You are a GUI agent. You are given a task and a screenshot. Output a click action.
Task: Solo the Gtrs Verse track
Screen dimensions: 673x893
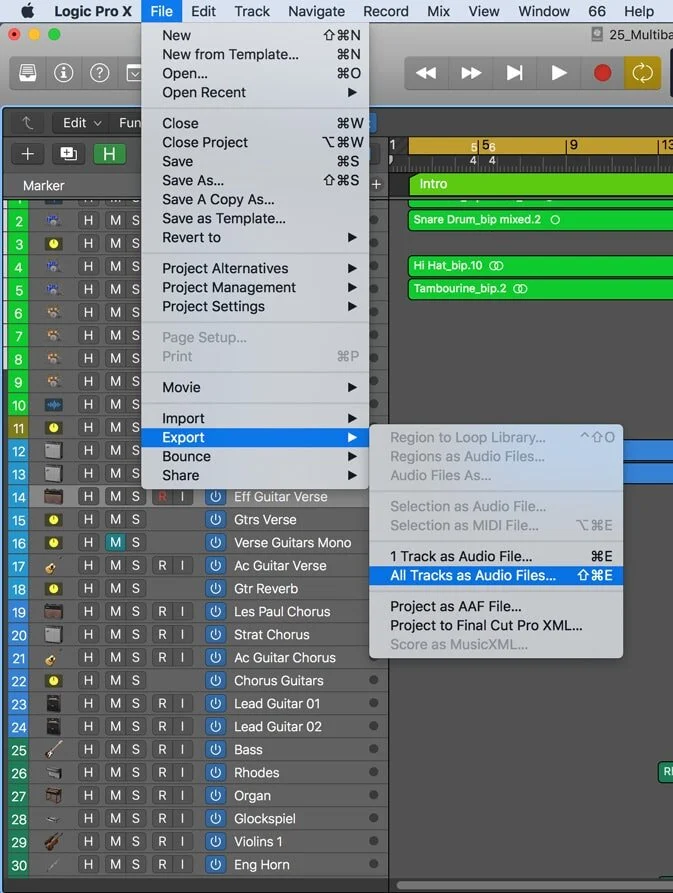click(136, 519)
